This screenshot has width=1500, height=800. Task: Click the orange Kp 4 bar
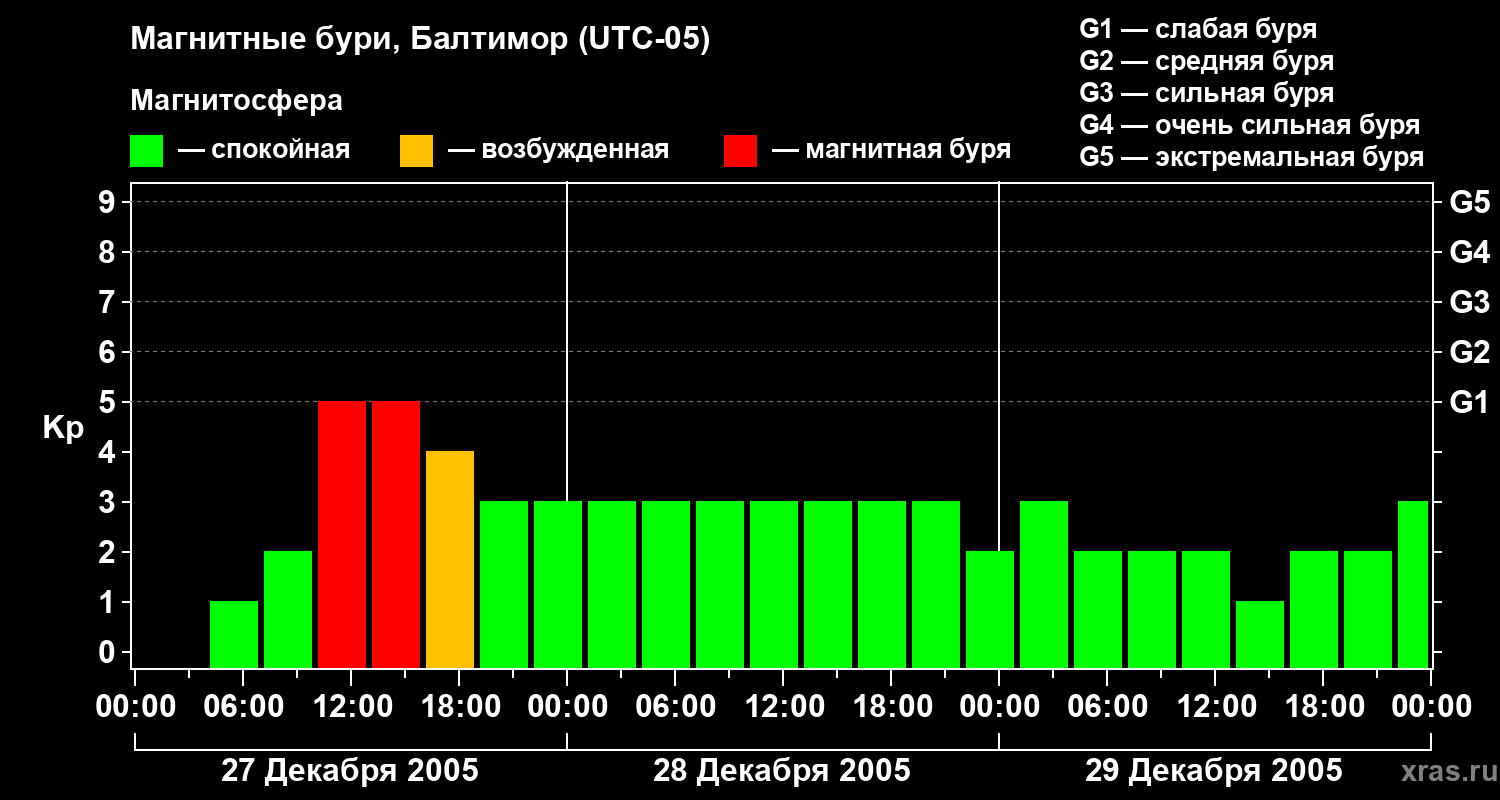pos(450,559)
